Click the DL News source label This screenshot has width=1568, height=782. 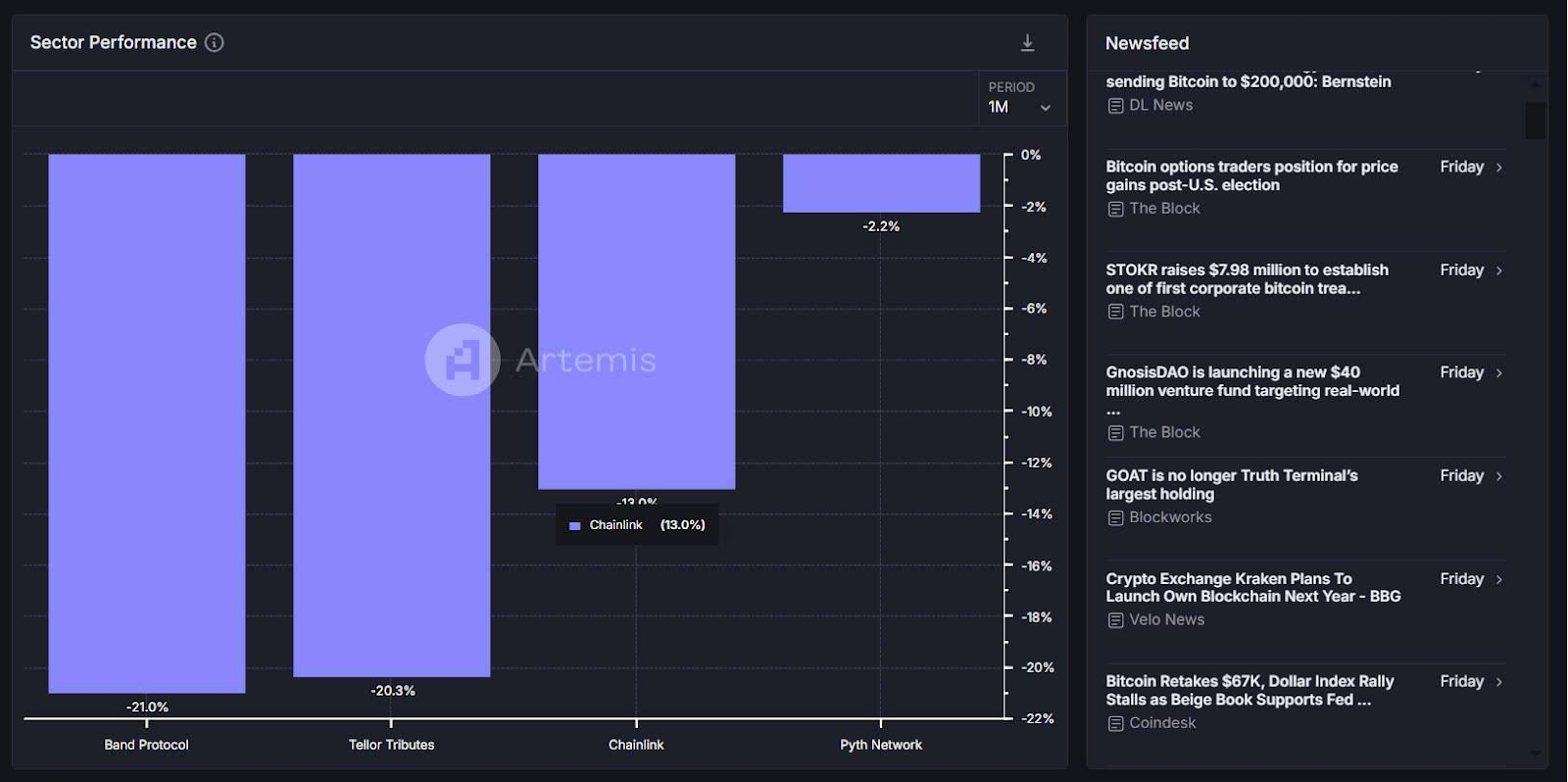(x=1160, y=105)
